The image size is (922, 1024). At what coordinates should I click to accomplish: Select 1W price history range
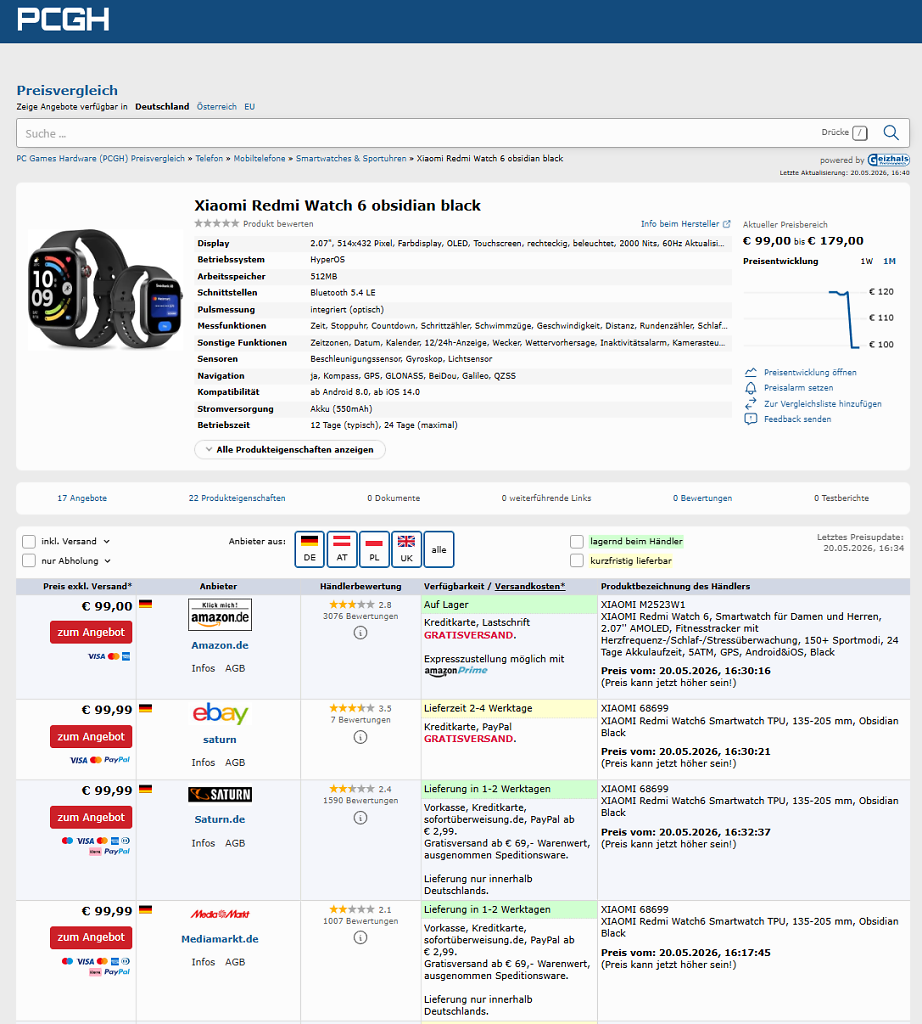click(x=866, y=261)
